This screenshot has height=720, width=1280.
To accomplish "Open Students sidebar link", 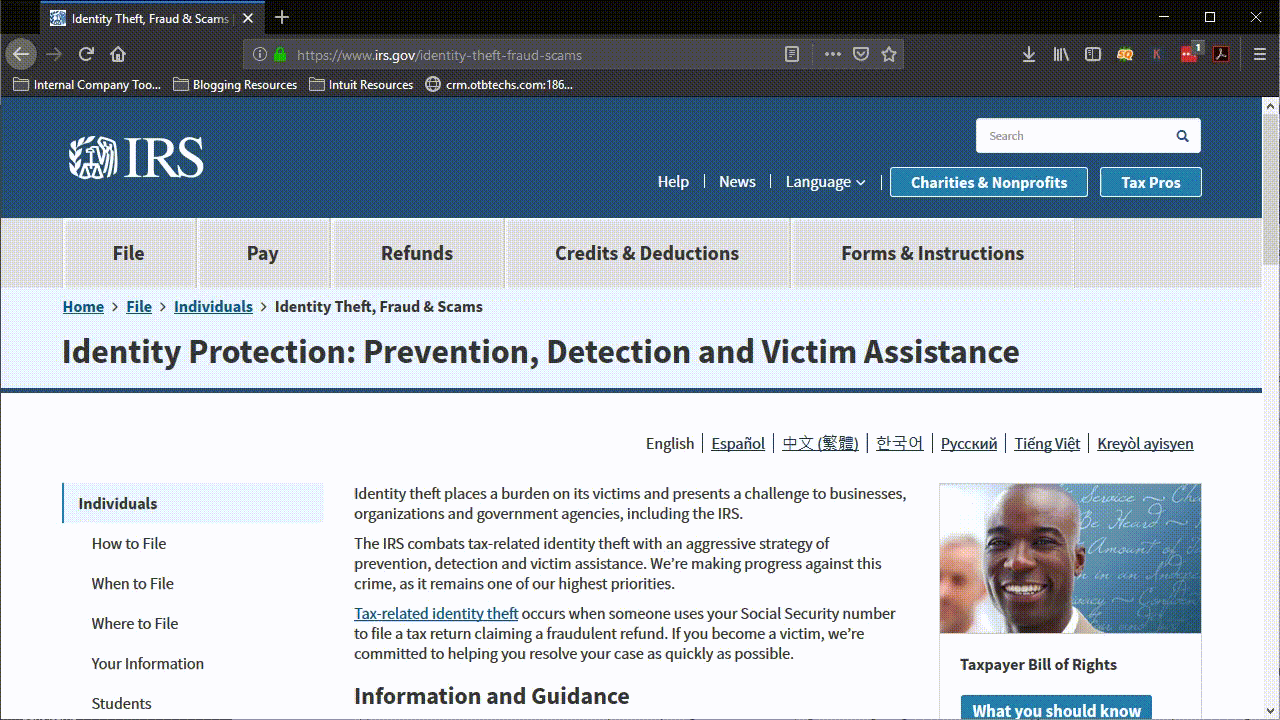I will click(122, 704).
